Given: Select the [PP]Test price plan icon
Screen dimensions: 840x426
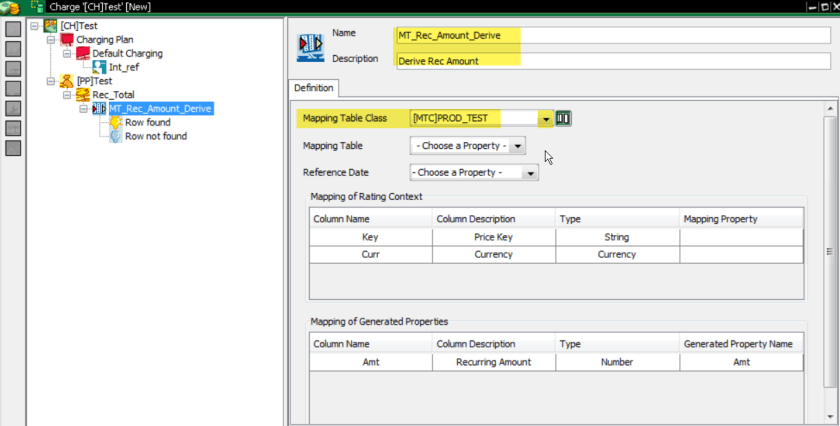Looking at the screenshot, I should (66, 81).
